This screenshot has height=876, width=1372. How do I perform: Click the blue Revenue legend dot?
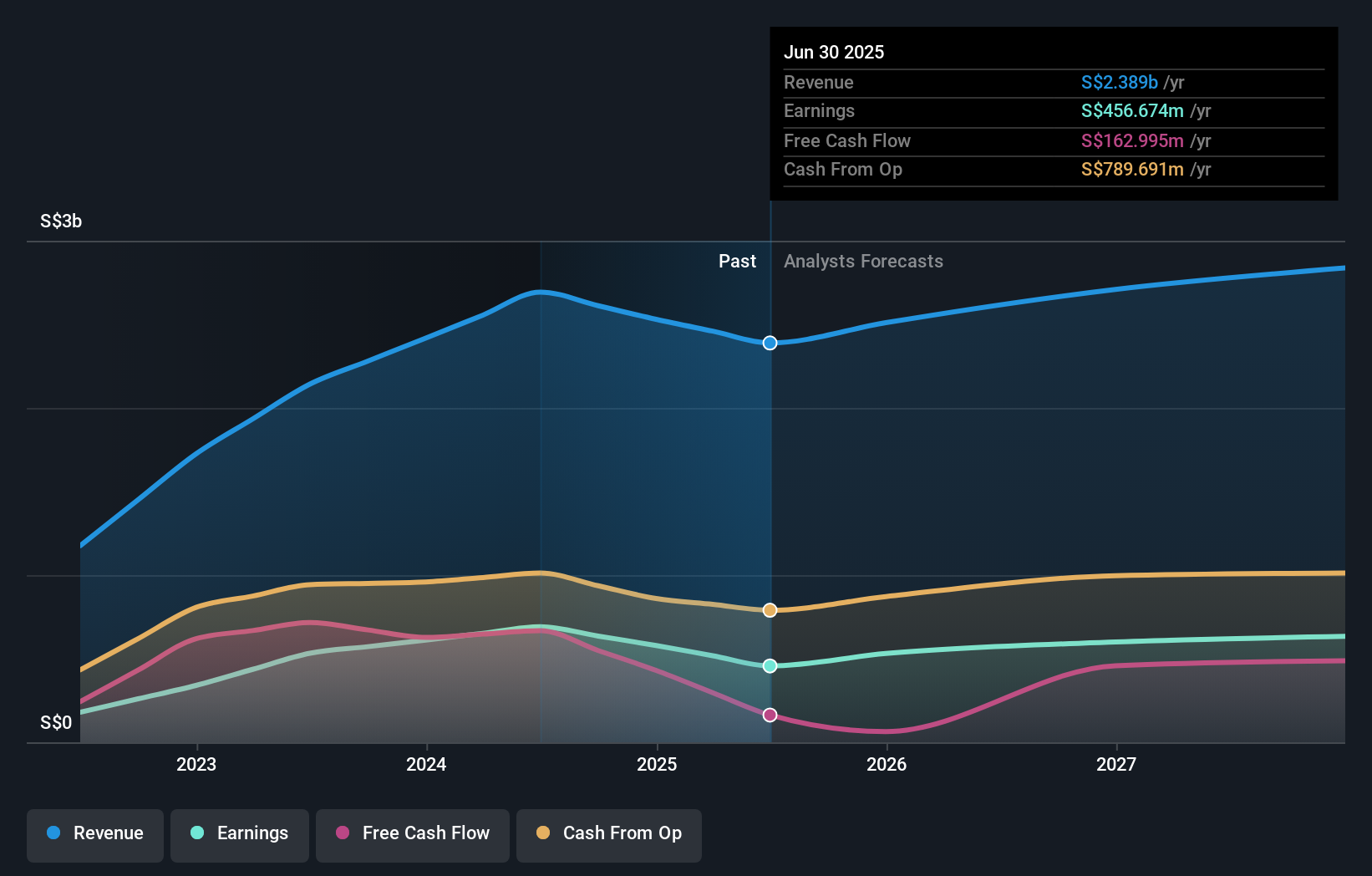(x=53, y=833)
